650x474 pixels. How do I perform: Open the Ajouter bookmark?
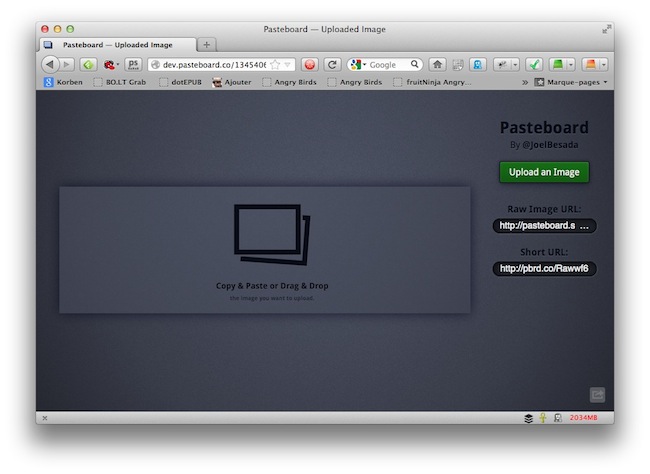(232, 82)
